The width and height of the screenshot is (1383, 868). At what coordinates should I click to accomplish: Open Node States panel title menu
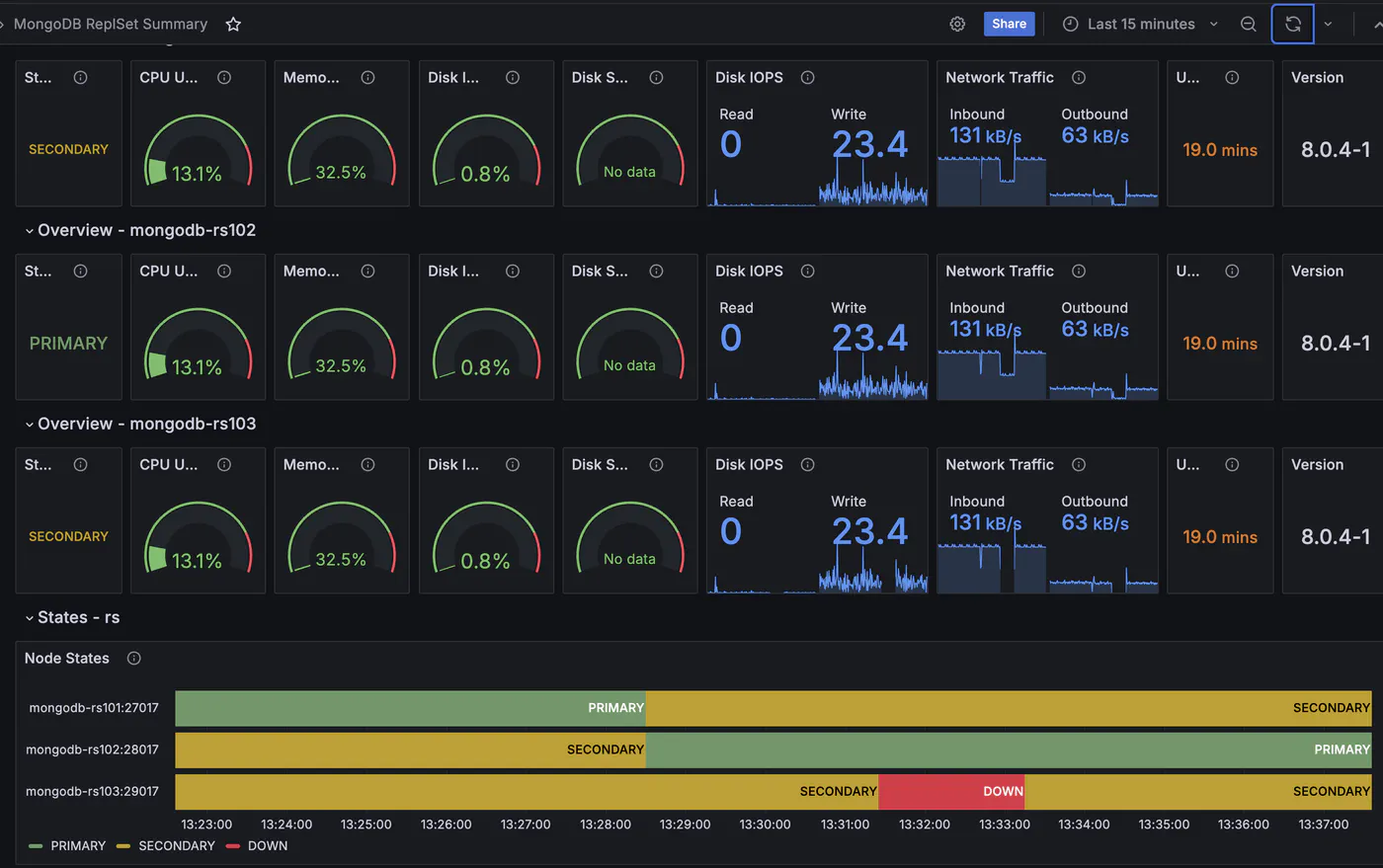(x=67, y=659)
